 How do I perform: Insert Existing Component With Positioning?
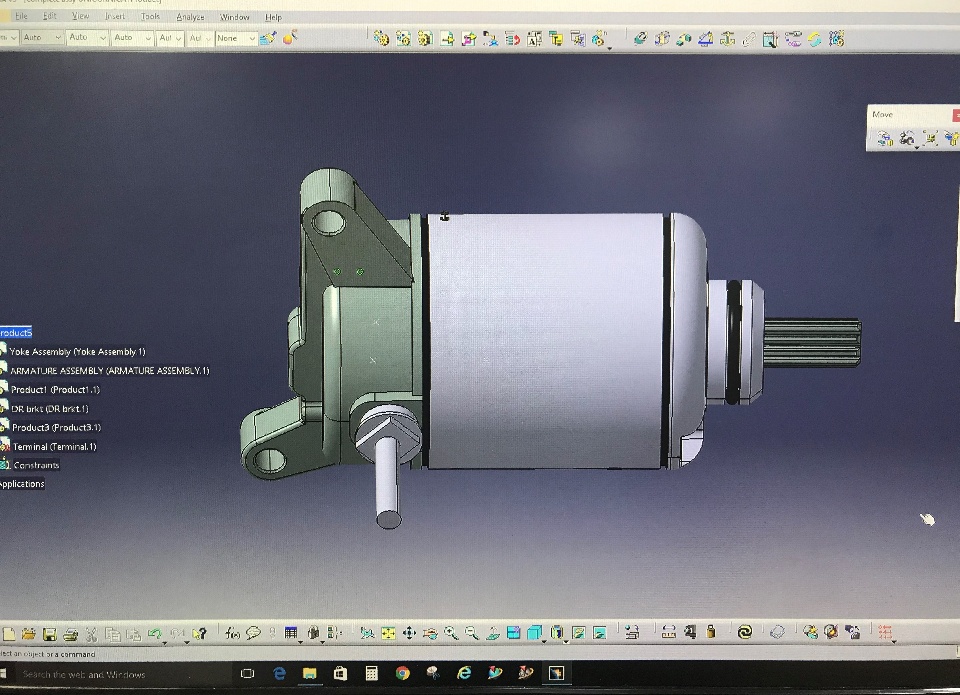pos(469,39)
